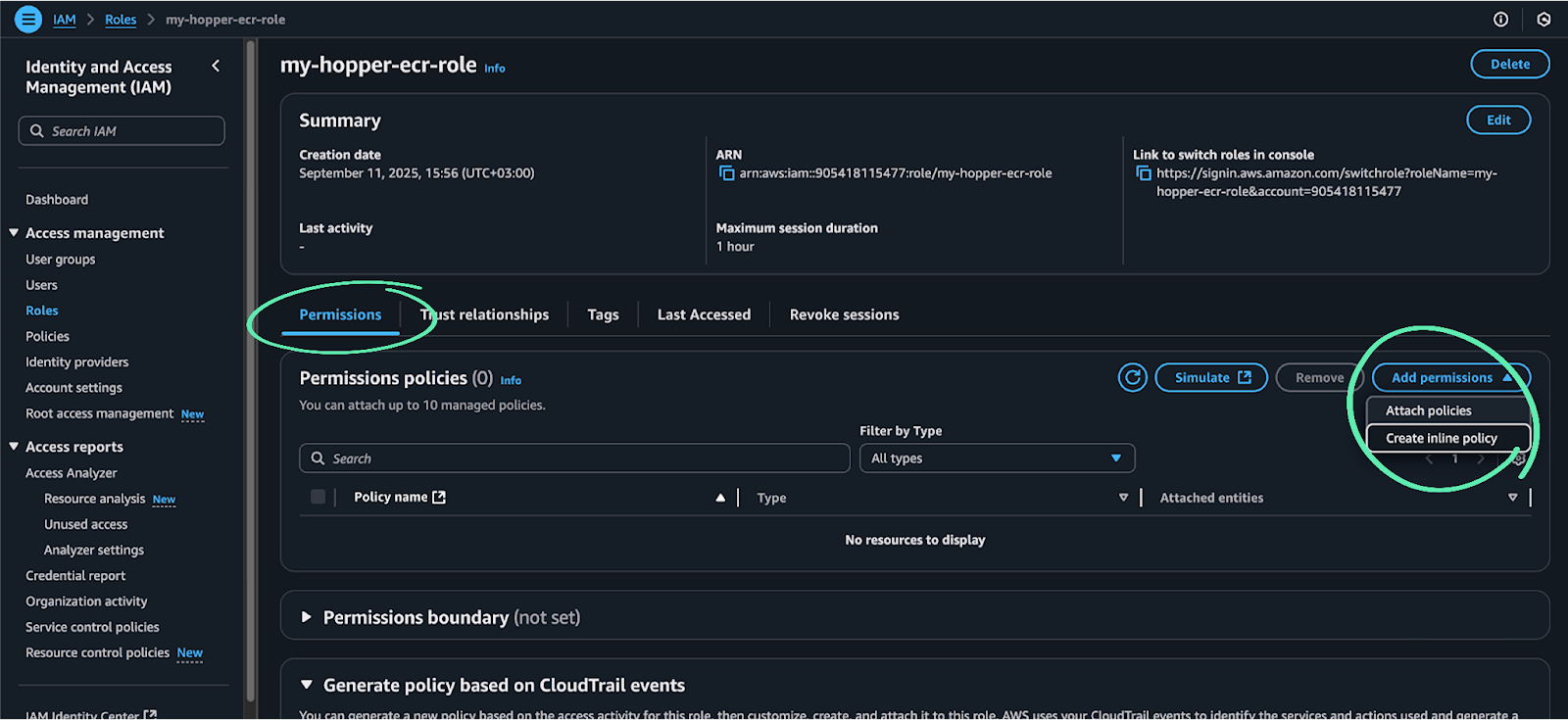The image size is (1568, 720).
Task: Click the Remove button
Action: [1319, 377]
